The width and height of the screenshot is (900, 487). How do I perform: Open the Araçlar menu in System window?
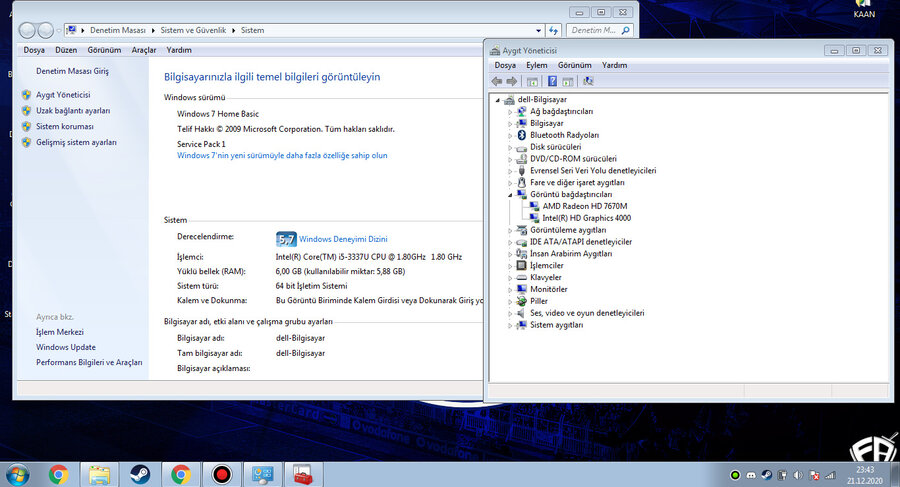[143, 50]
